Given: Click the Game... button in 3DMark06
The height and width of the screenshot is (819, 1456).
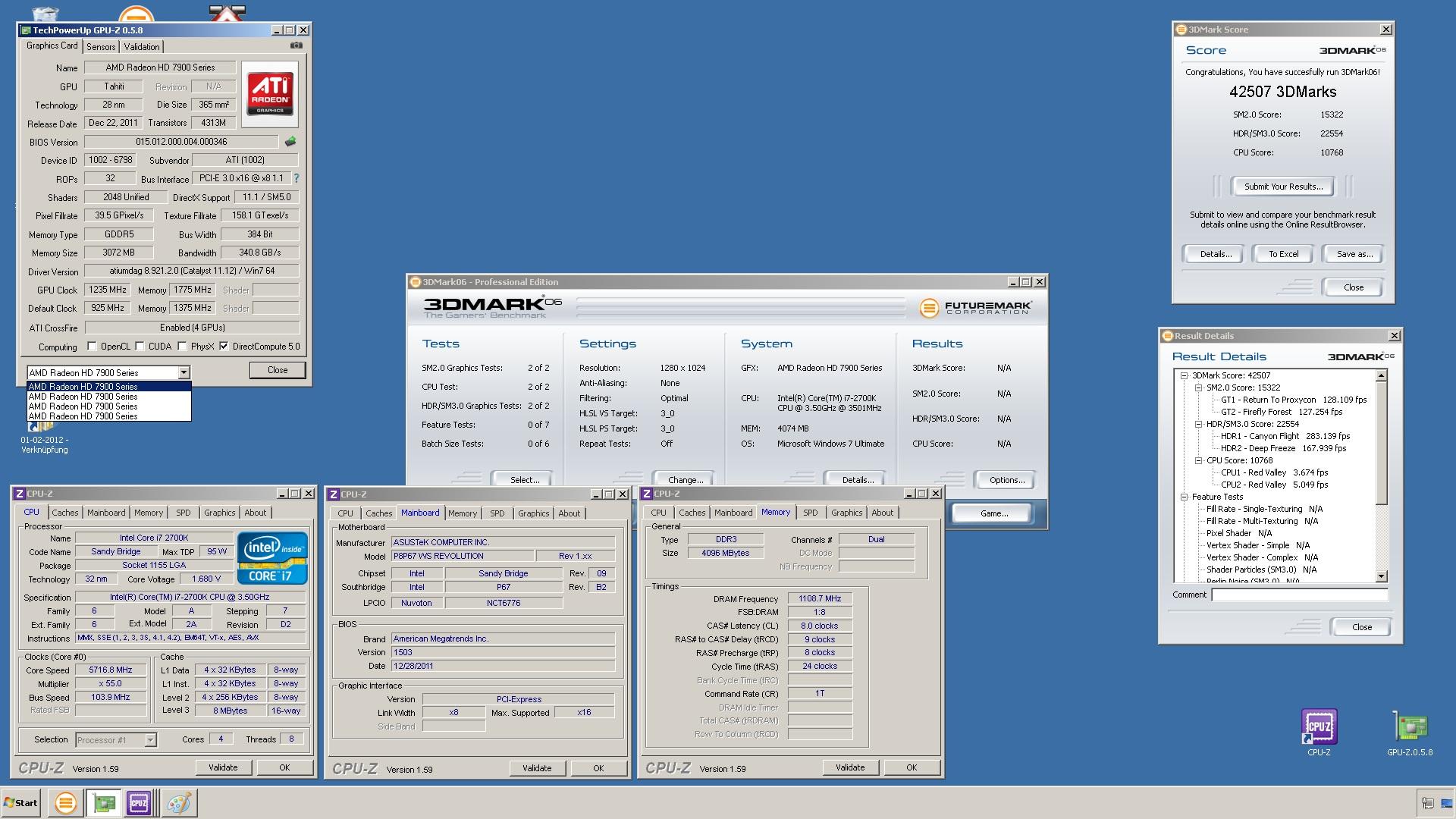Looking at the screenshot, I should coord(993,513).
